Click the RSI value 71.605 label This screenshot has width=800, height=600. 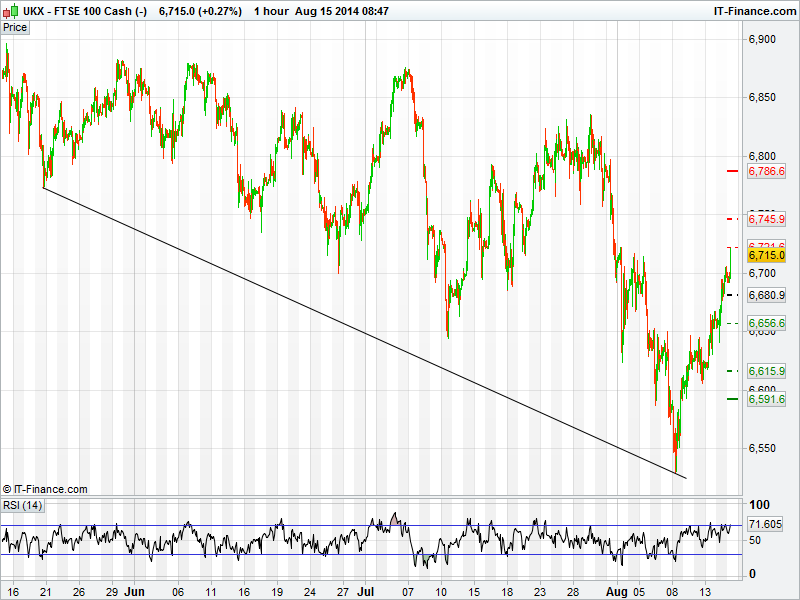765,524
